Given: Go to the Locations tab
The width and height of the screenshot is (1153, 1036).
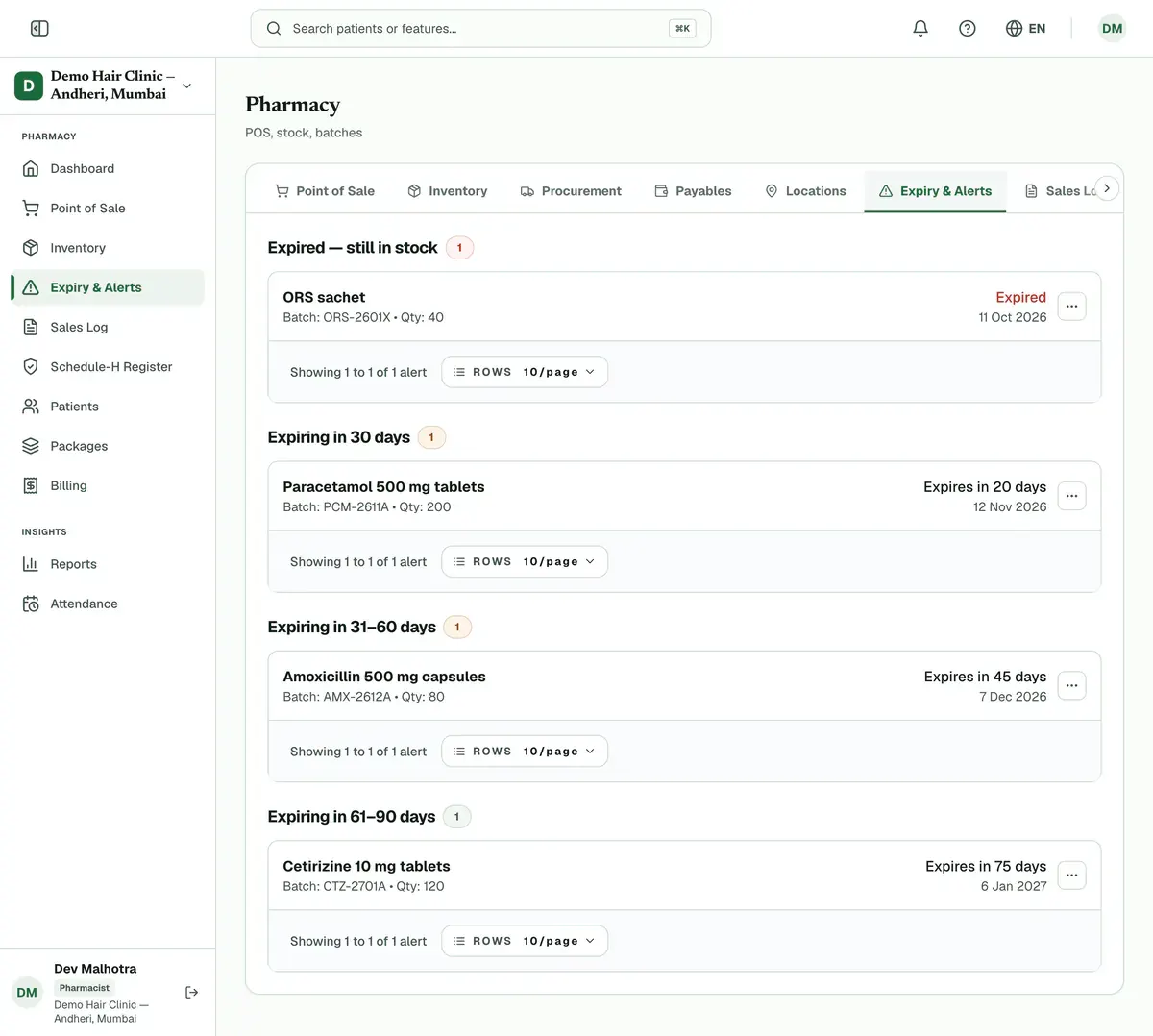Looking at the screenshot, I should [805, 191].
